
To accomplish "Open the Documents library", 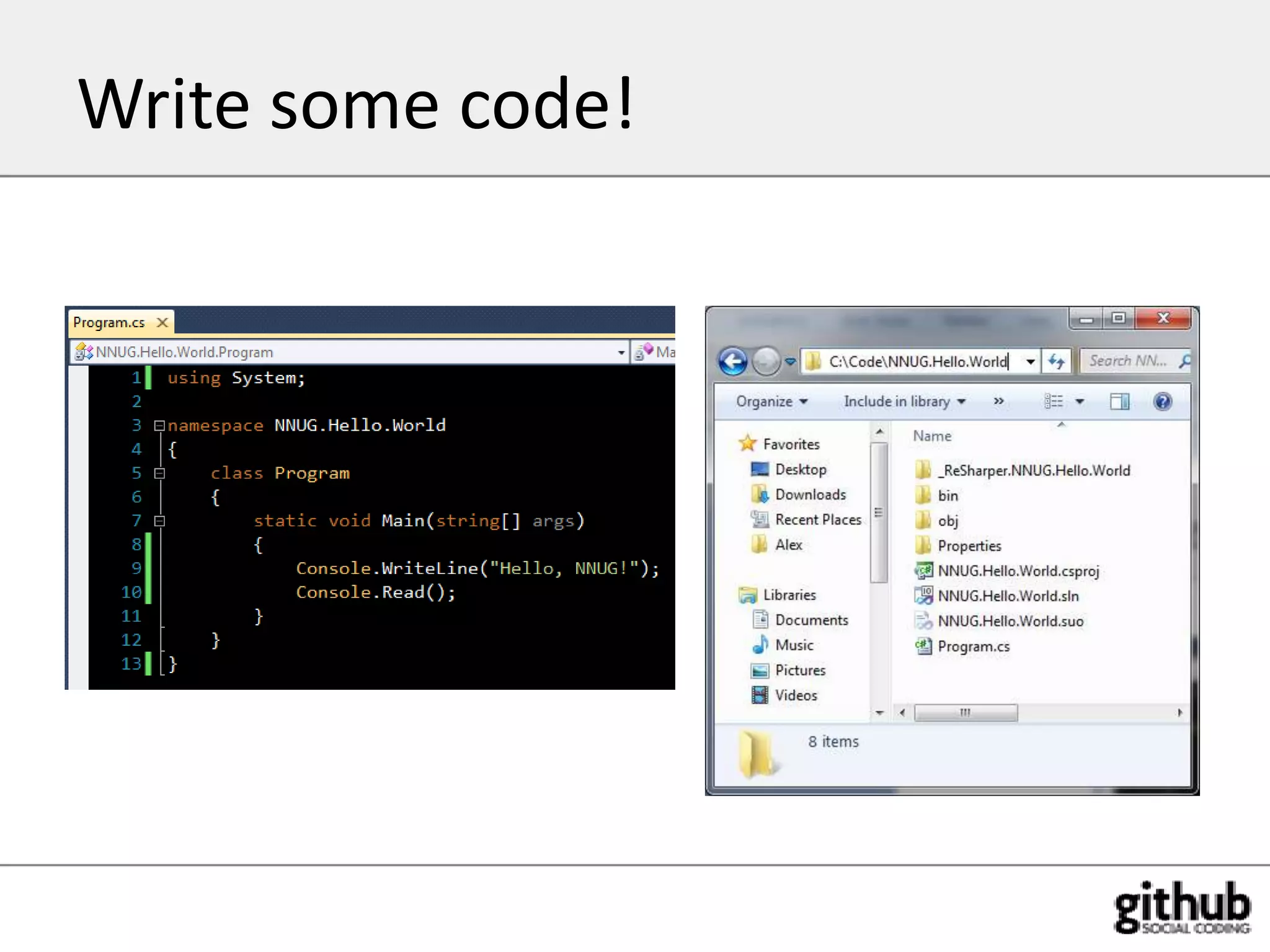I will [812, 620].
